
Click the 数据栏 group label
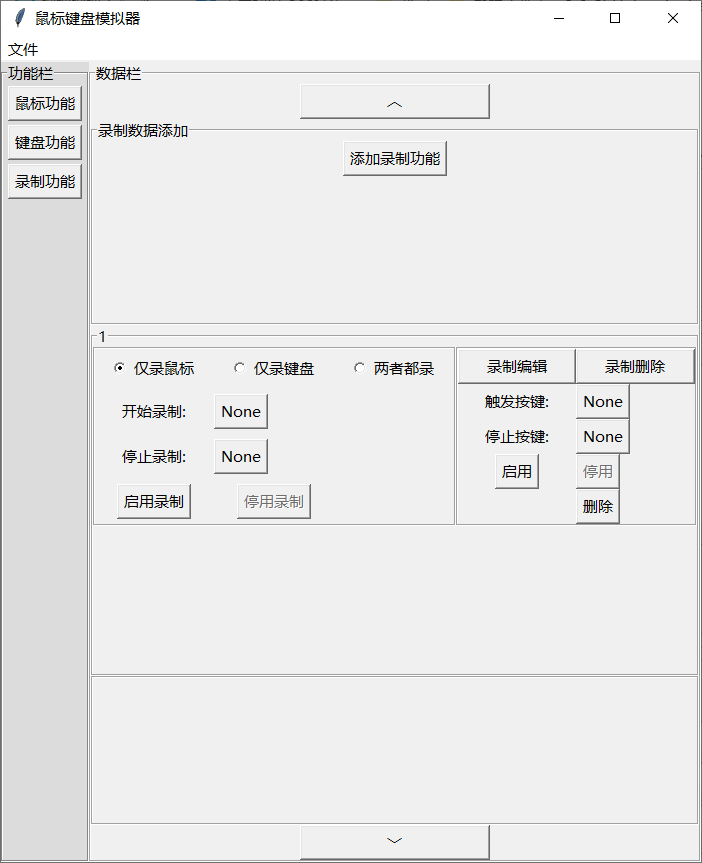pos(118,74)
